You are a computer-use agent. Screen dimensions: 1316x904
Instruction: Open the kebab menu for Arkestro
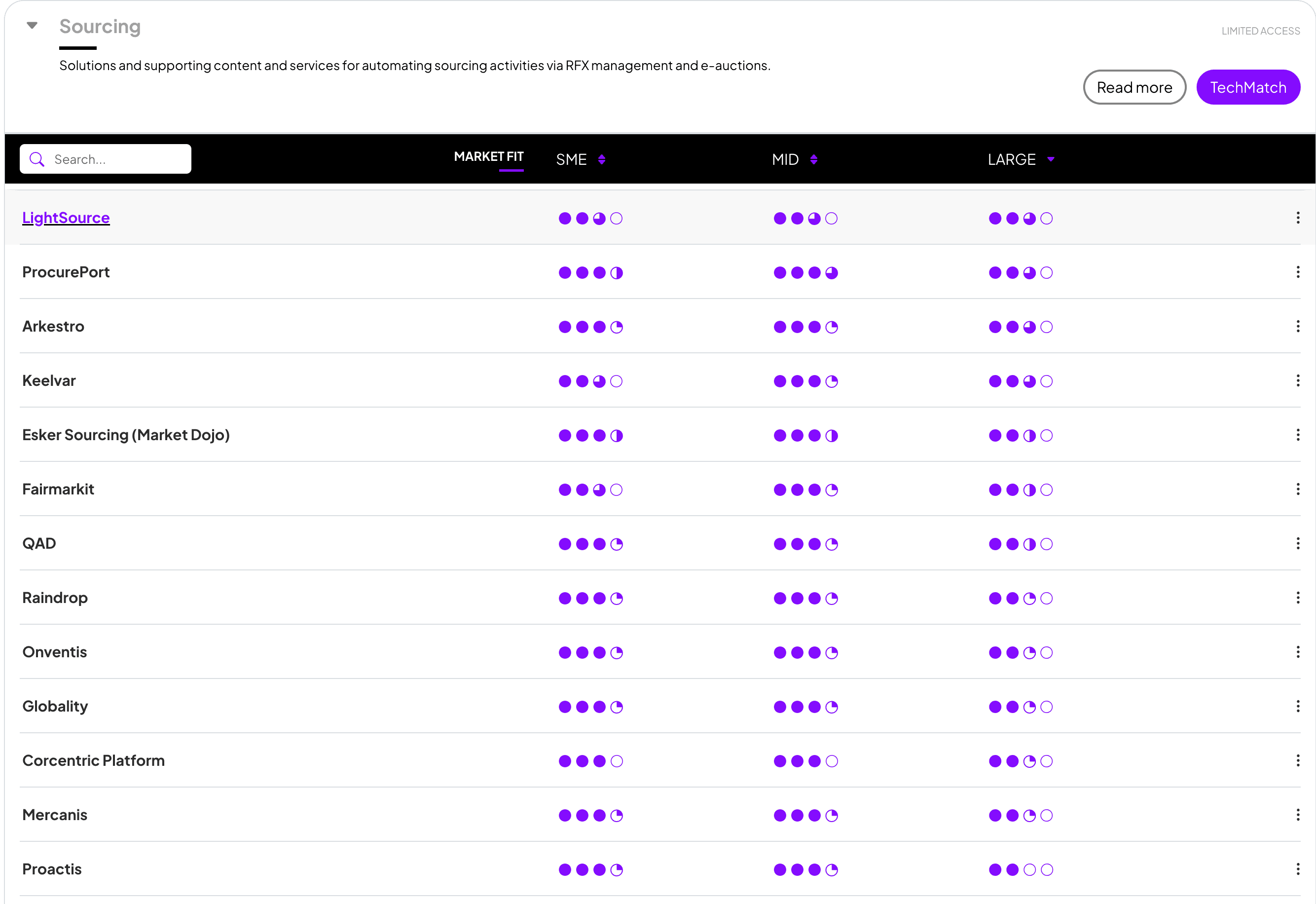tap(1297, 326)
